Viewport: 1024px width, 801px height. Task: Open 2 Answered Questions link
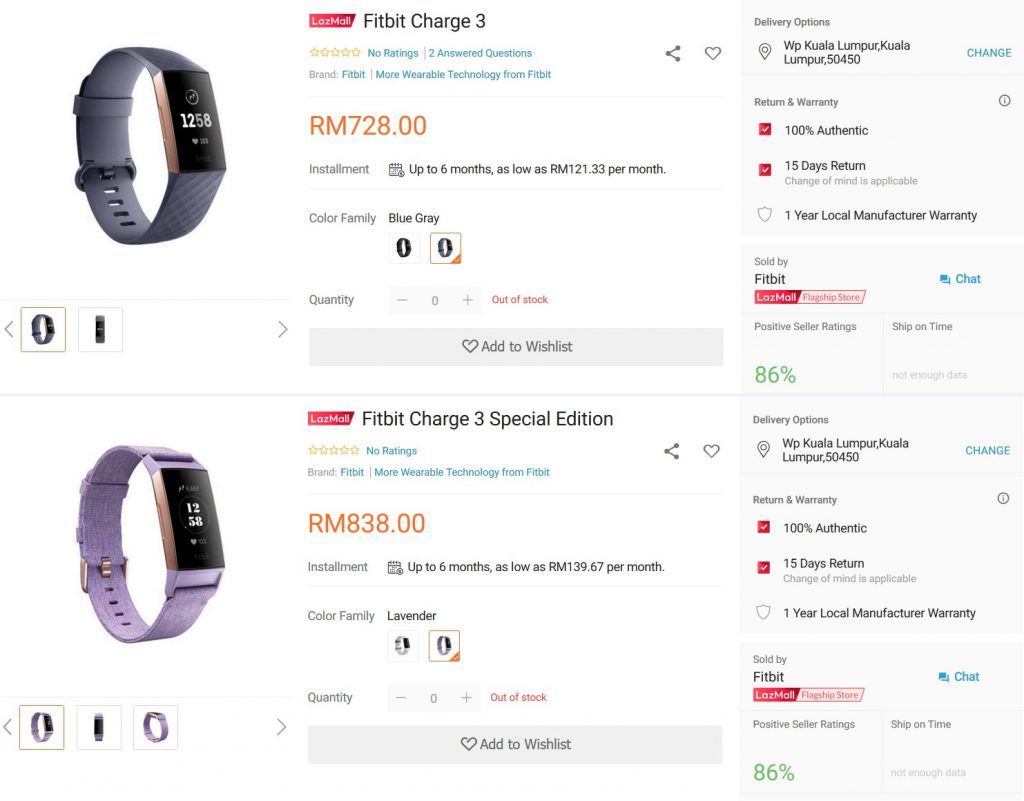coord(480,53)
